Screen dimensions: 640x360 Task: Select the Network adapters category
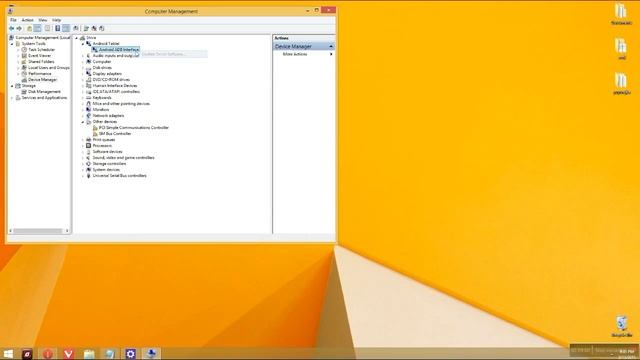tap(108, 116)
